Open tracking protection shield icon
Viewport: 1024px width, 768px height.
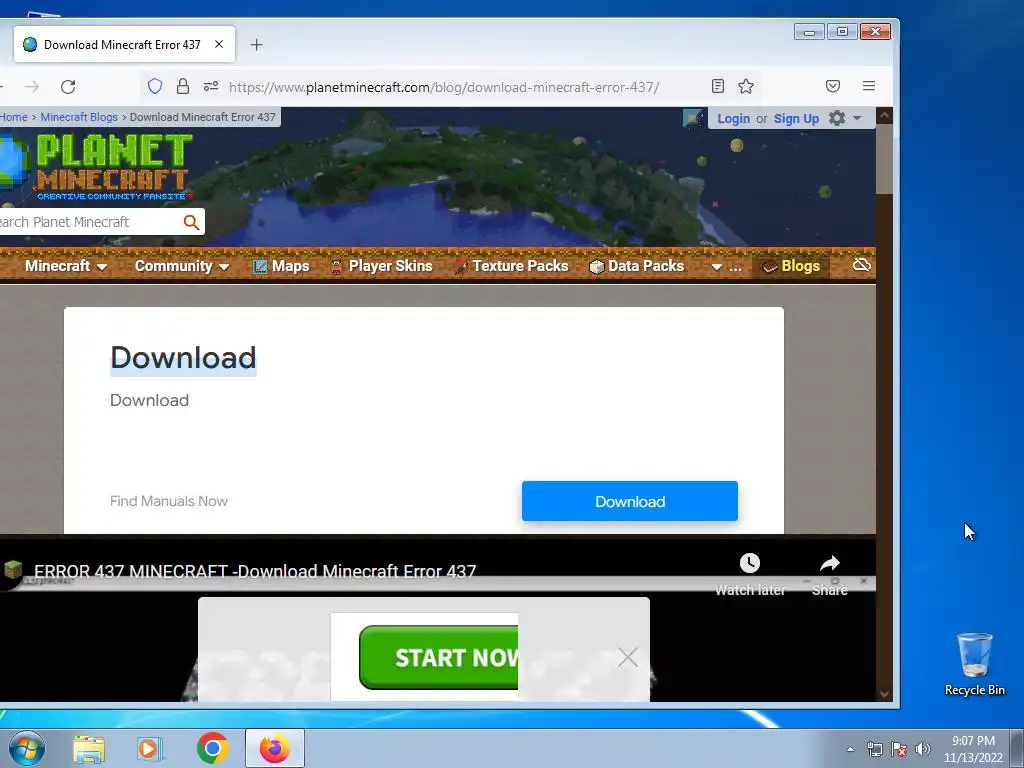[x=155, y=86]
